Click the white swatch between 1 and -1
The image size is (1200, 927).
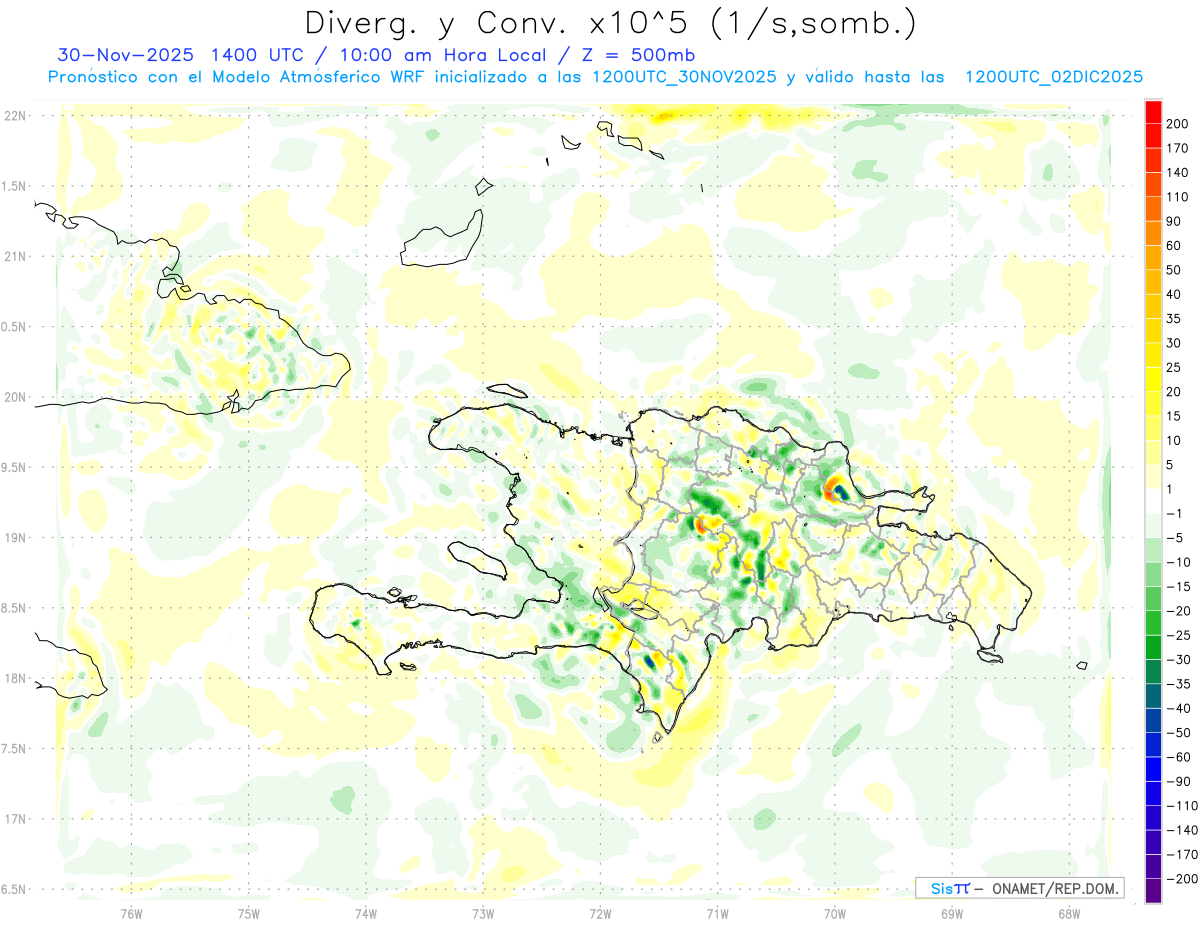[x=1153, y=502]
